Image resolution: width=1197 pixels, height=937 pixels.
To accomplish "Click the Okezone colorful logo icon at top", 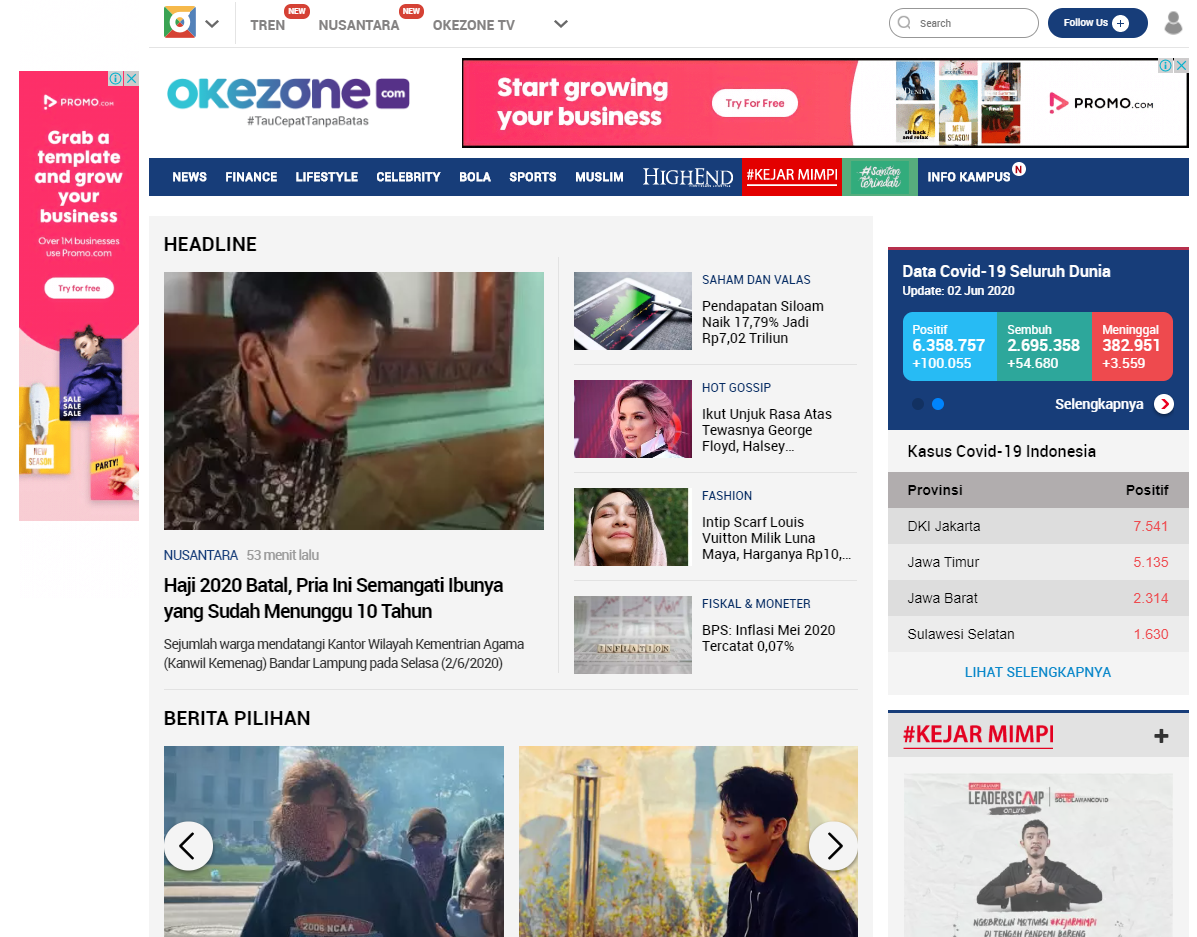I will click(179, 23).
